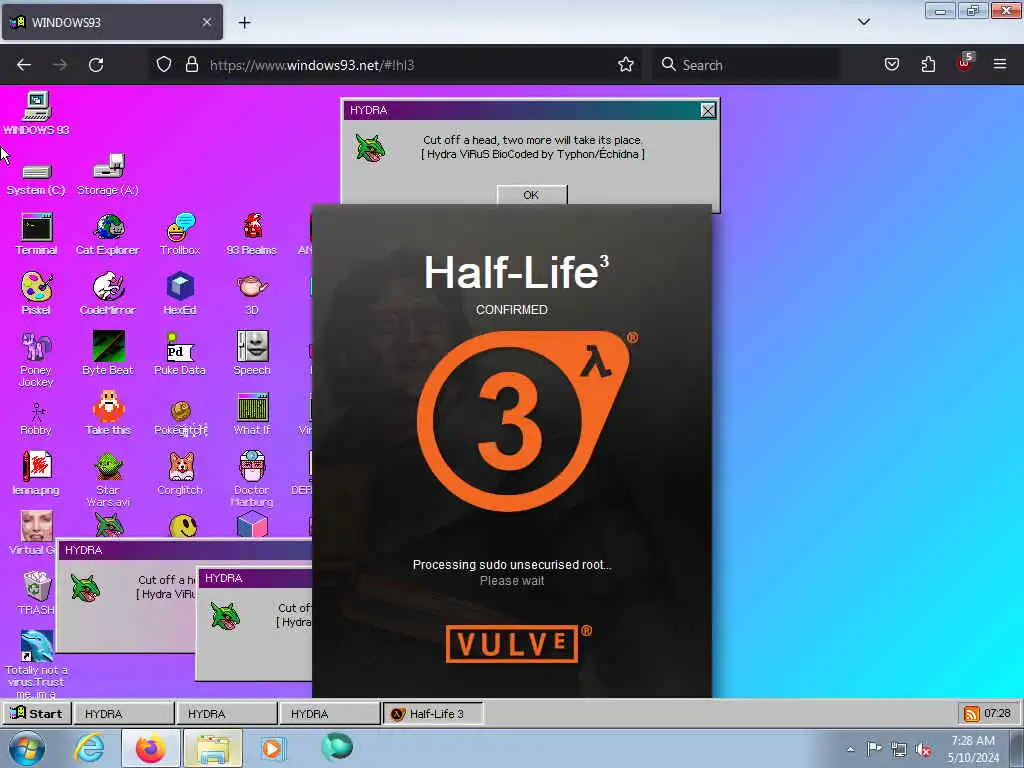The width and height of the screenshot is (1024, 768).
Task: Open the system clock 7:28 AM
Action: click(x=973, y=748)
